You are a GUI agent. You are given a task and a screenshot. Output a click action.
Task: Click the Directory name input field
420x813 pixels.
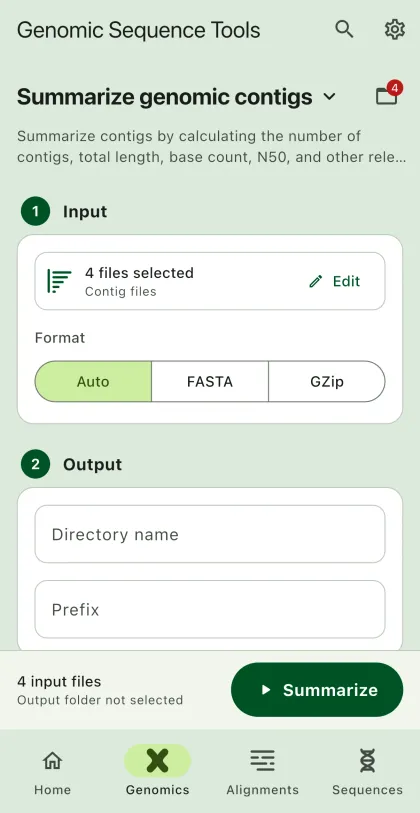tap(210, 534)
